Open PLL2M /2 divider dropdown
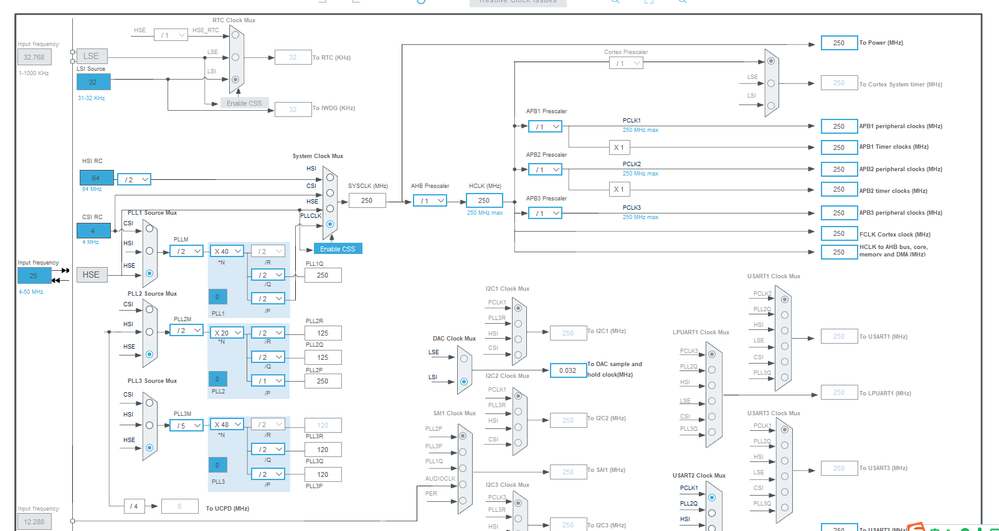Screen dimensions: 999x531 (x=186, y=331)
